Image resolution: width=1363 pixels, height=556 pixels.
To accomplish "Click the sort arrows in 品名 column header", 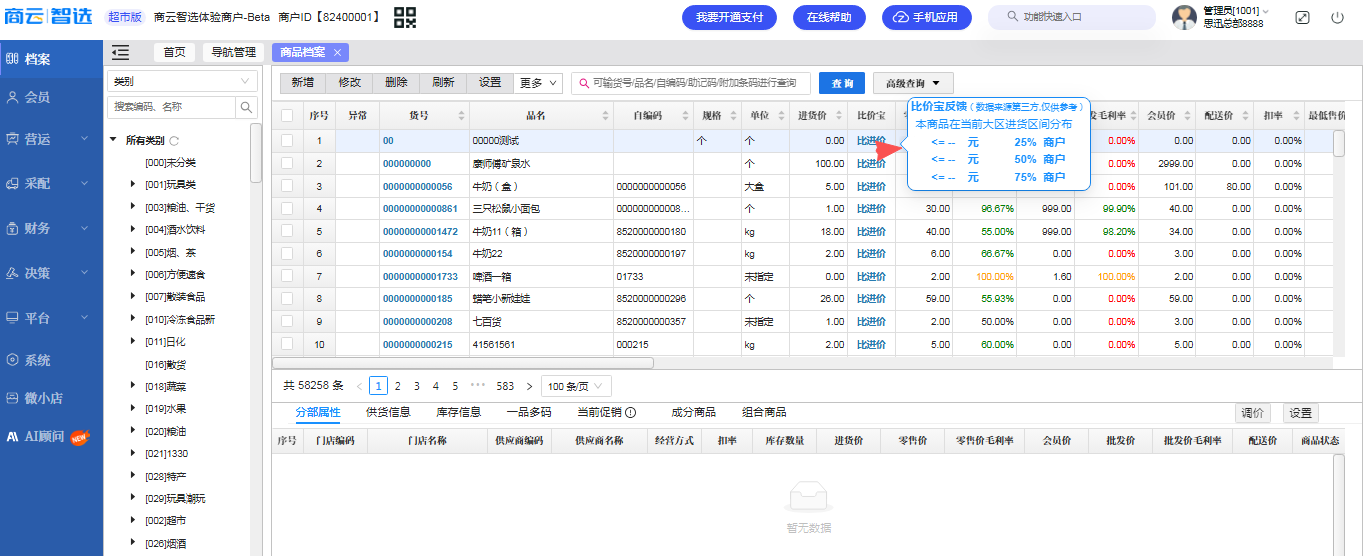I will [605, 115].
